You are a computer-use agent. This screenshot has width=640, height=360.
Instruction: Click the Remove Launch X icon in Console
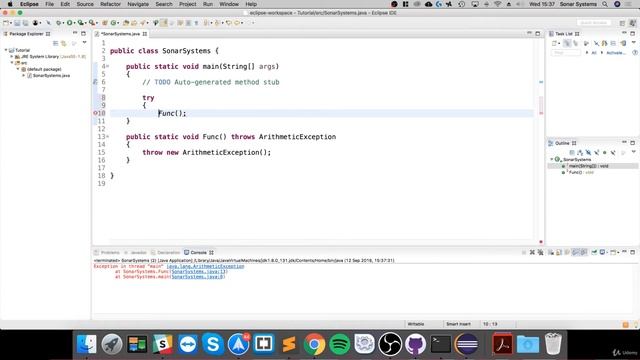coord(532,252)
